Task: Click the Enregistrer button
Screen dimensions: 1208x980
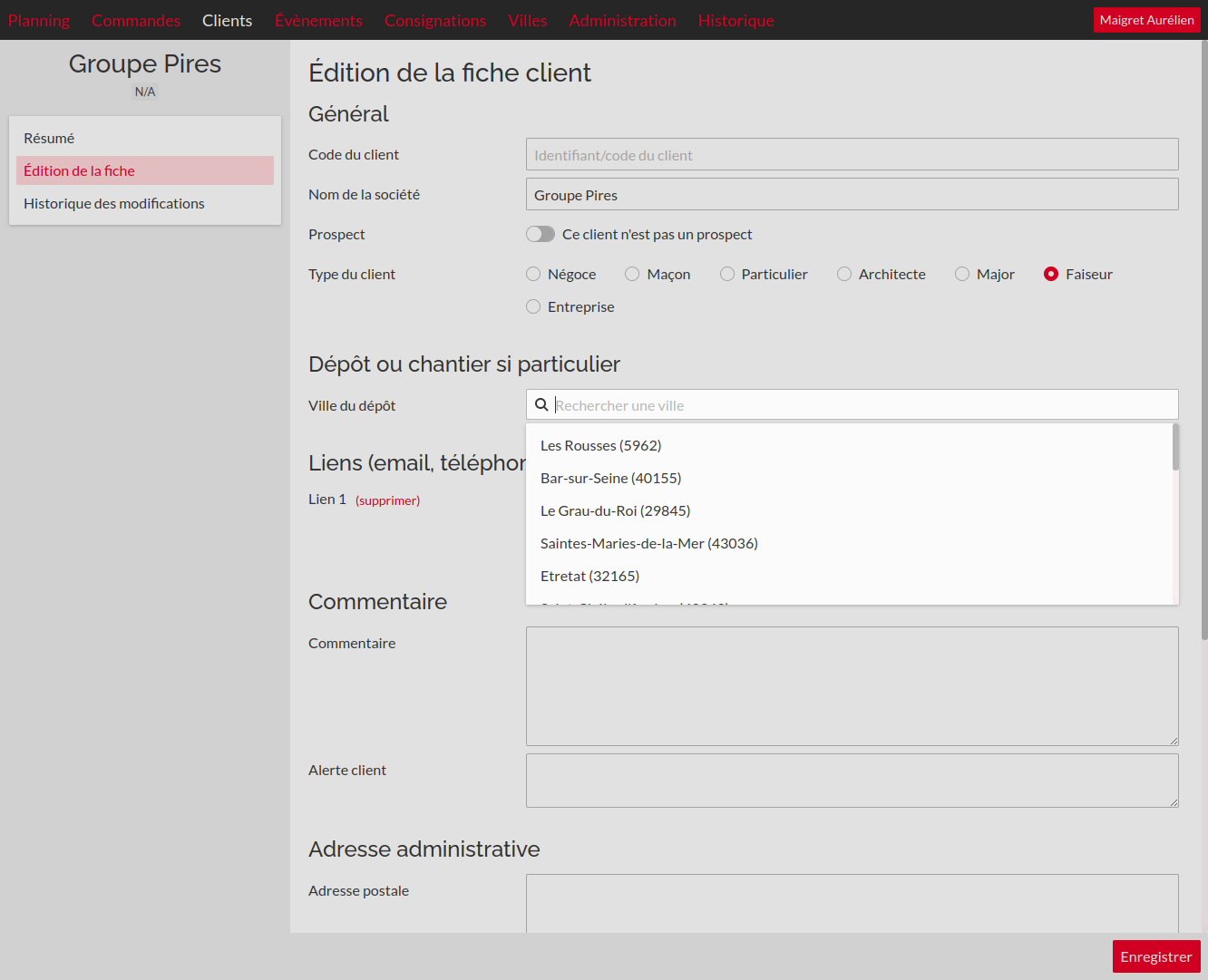Action: [1155, 956]
